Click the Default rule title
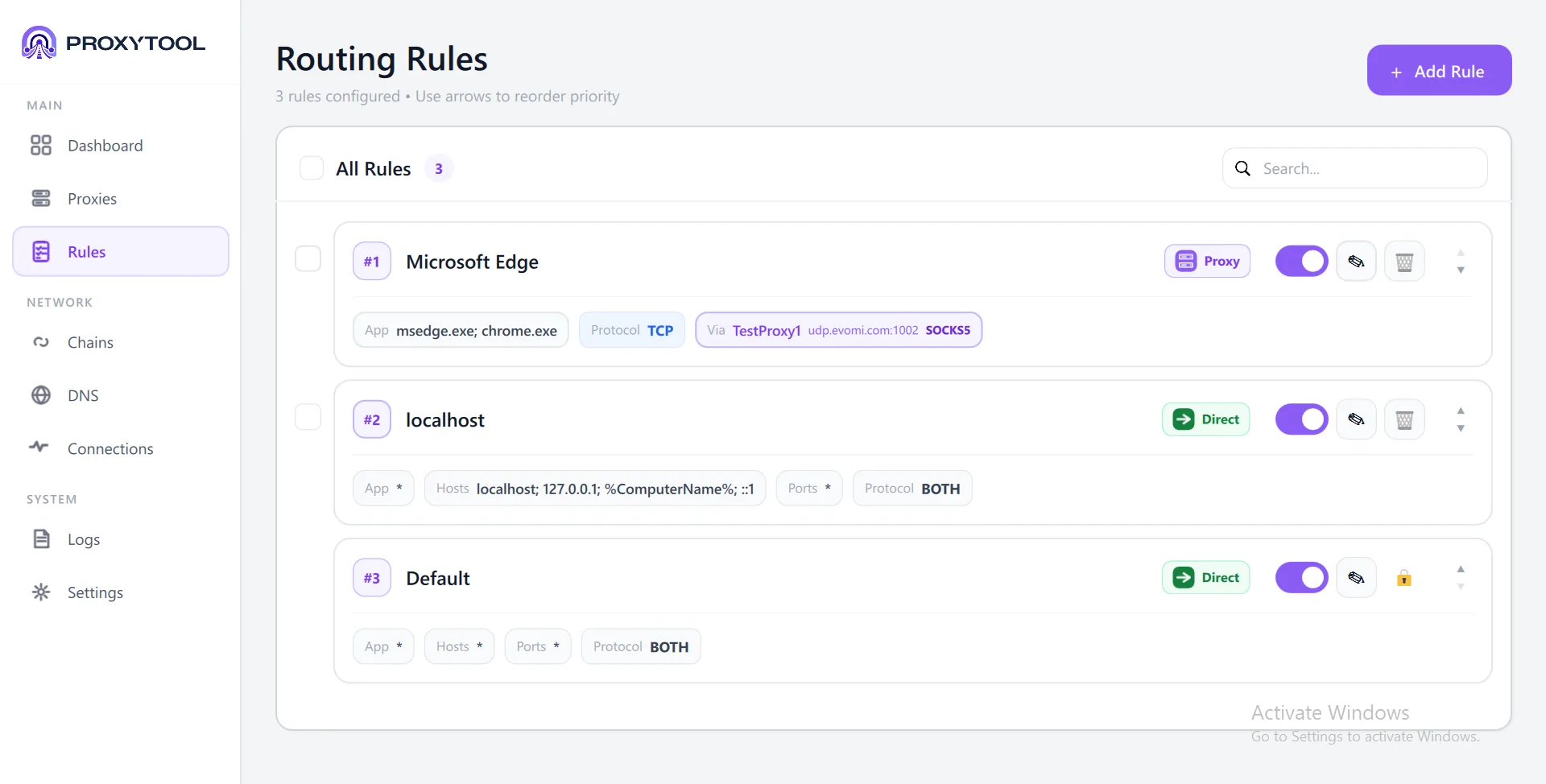The height and width of the screenshot is (784, 1546). tap(438, 578)
